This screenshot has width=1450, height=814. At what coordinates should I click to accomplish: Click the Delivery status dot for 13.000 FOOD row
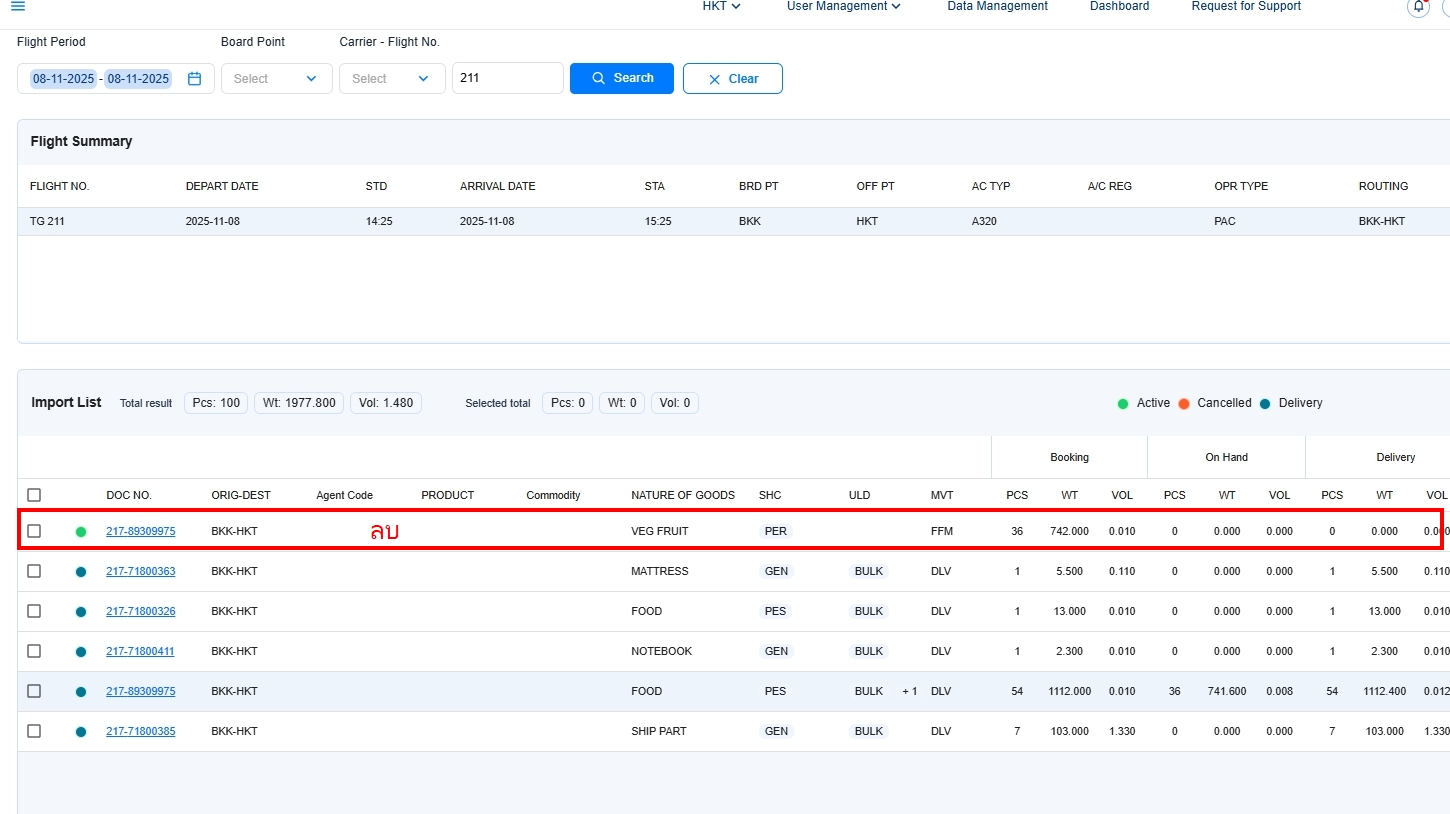coord(81,612)
